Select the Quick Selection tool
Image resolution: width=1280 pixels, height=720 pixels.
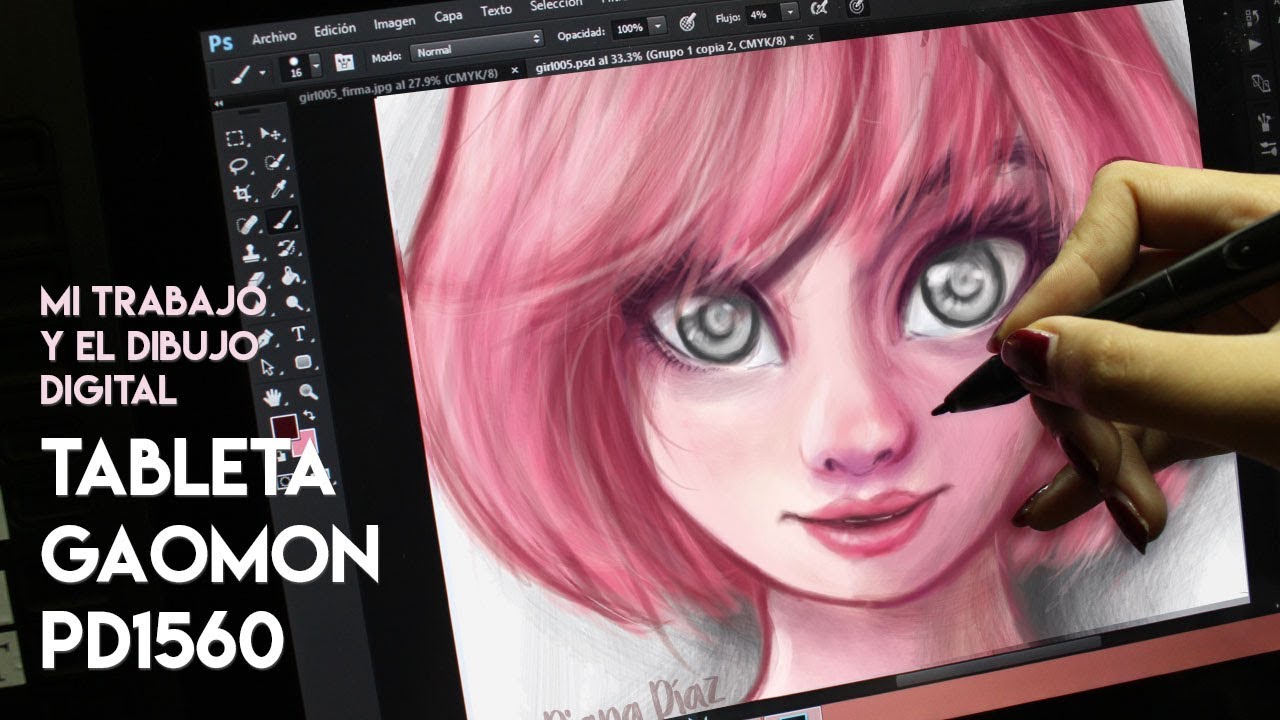point(273,162)
